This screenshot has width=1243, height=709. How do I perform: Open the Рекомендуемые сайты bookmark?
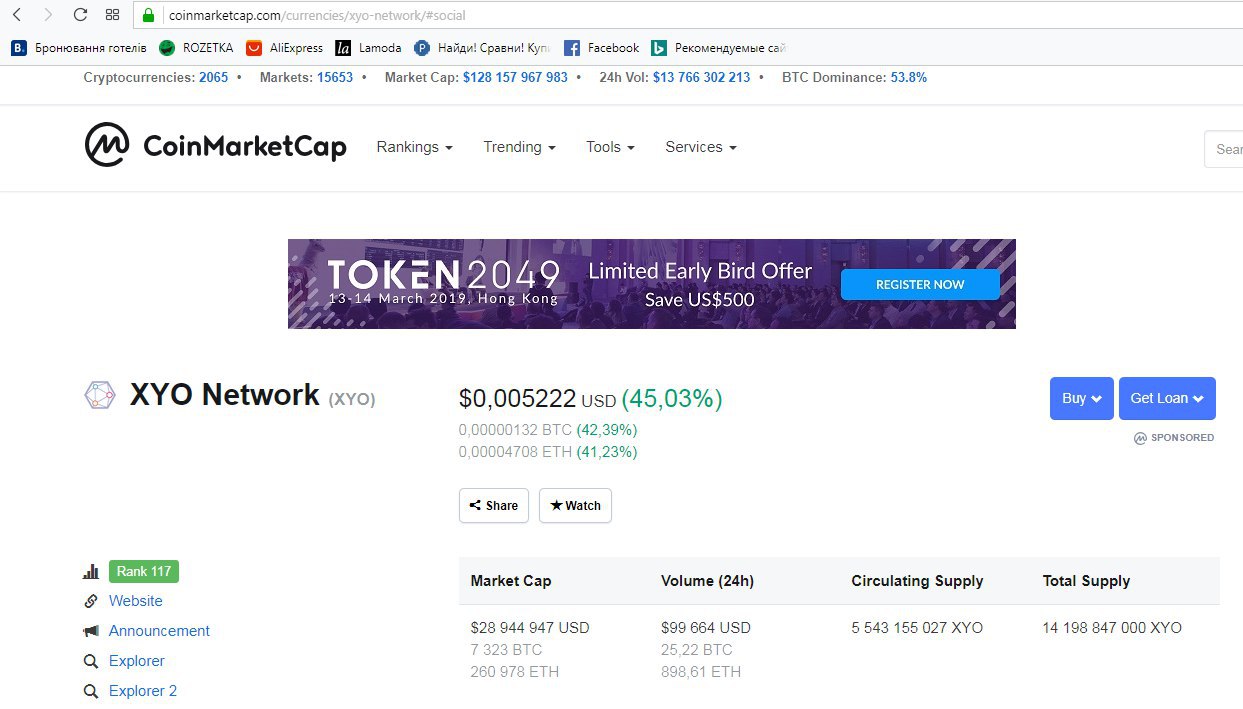(719, 48)
